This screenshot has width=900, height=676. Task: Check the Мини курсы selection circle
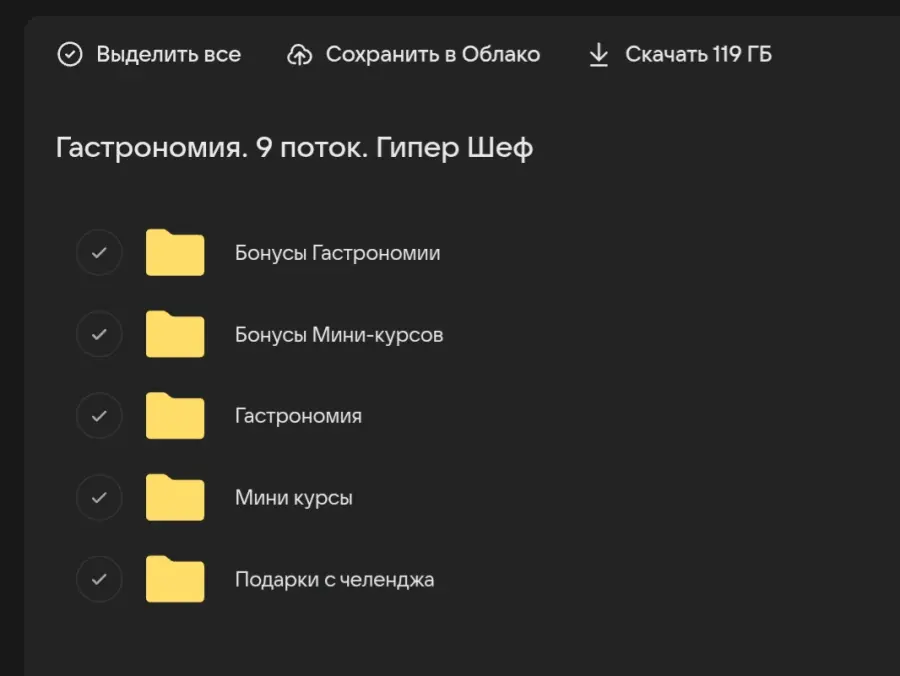click(99, 497)
